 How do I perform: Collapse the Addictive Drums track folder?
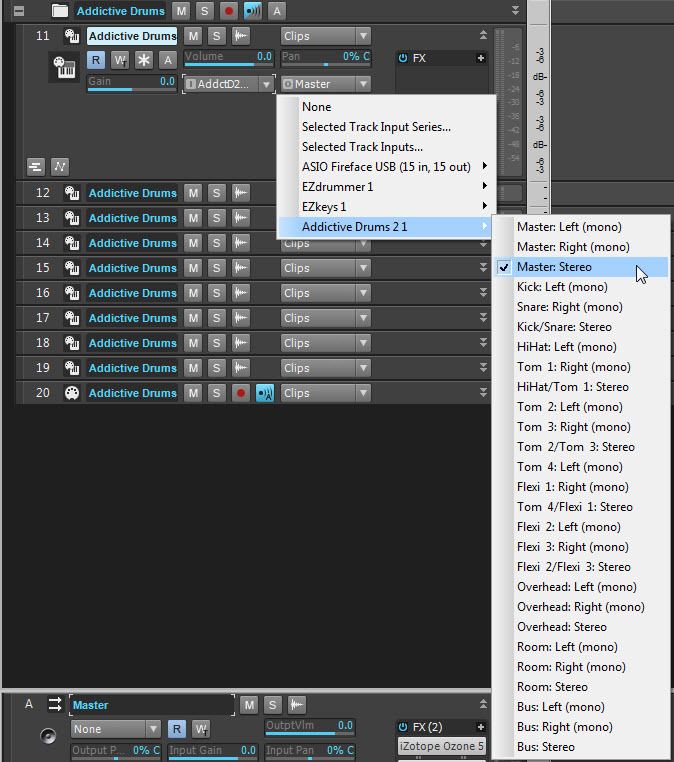tap(18, 11)
